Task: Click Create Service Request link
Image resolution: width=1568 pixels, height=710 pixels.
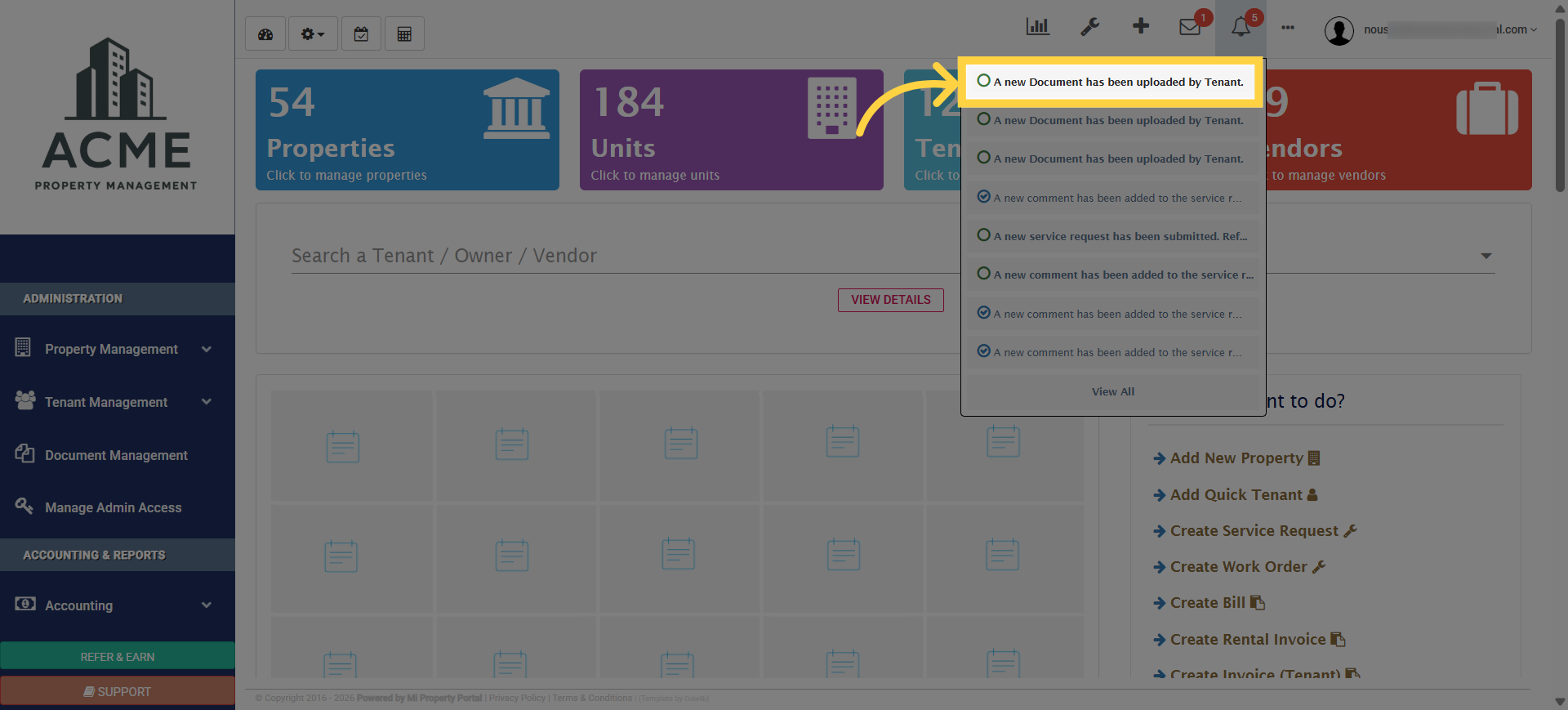Action: click(x=1254, y=531)
